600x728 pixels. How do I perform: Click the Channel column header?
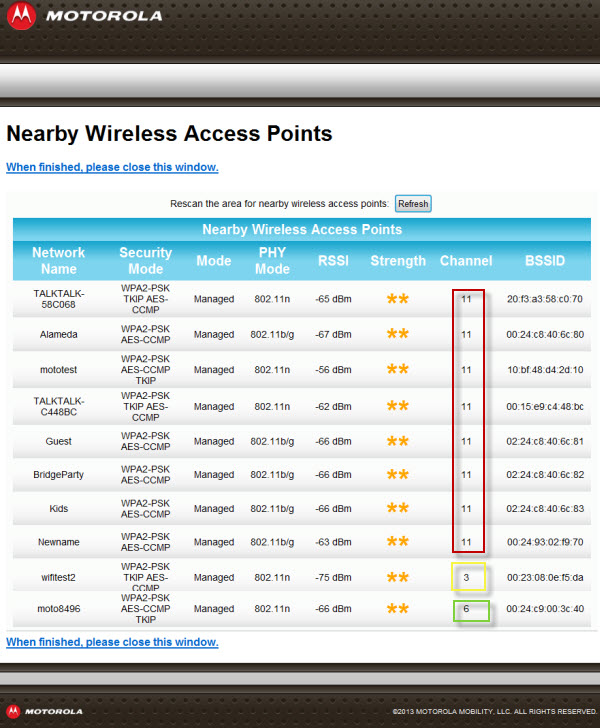[x=466, y=261]
